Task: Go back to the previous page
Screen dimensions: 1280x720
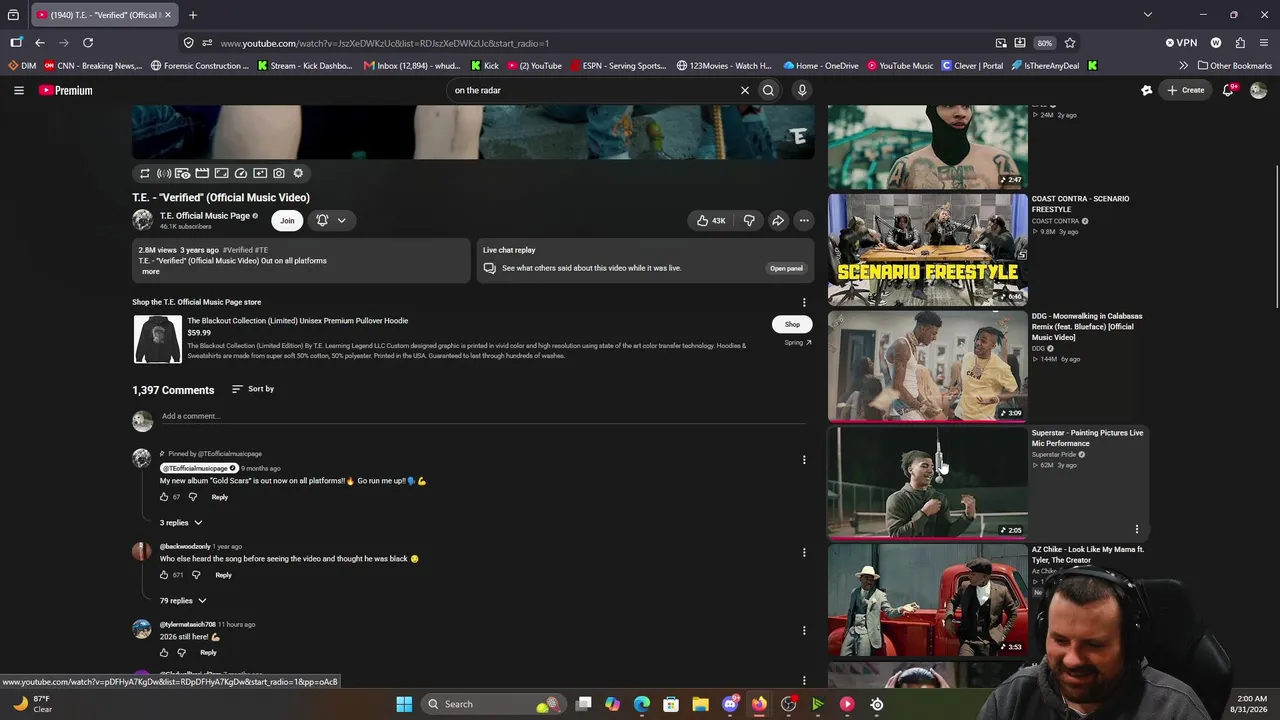Action: (40, 43)
